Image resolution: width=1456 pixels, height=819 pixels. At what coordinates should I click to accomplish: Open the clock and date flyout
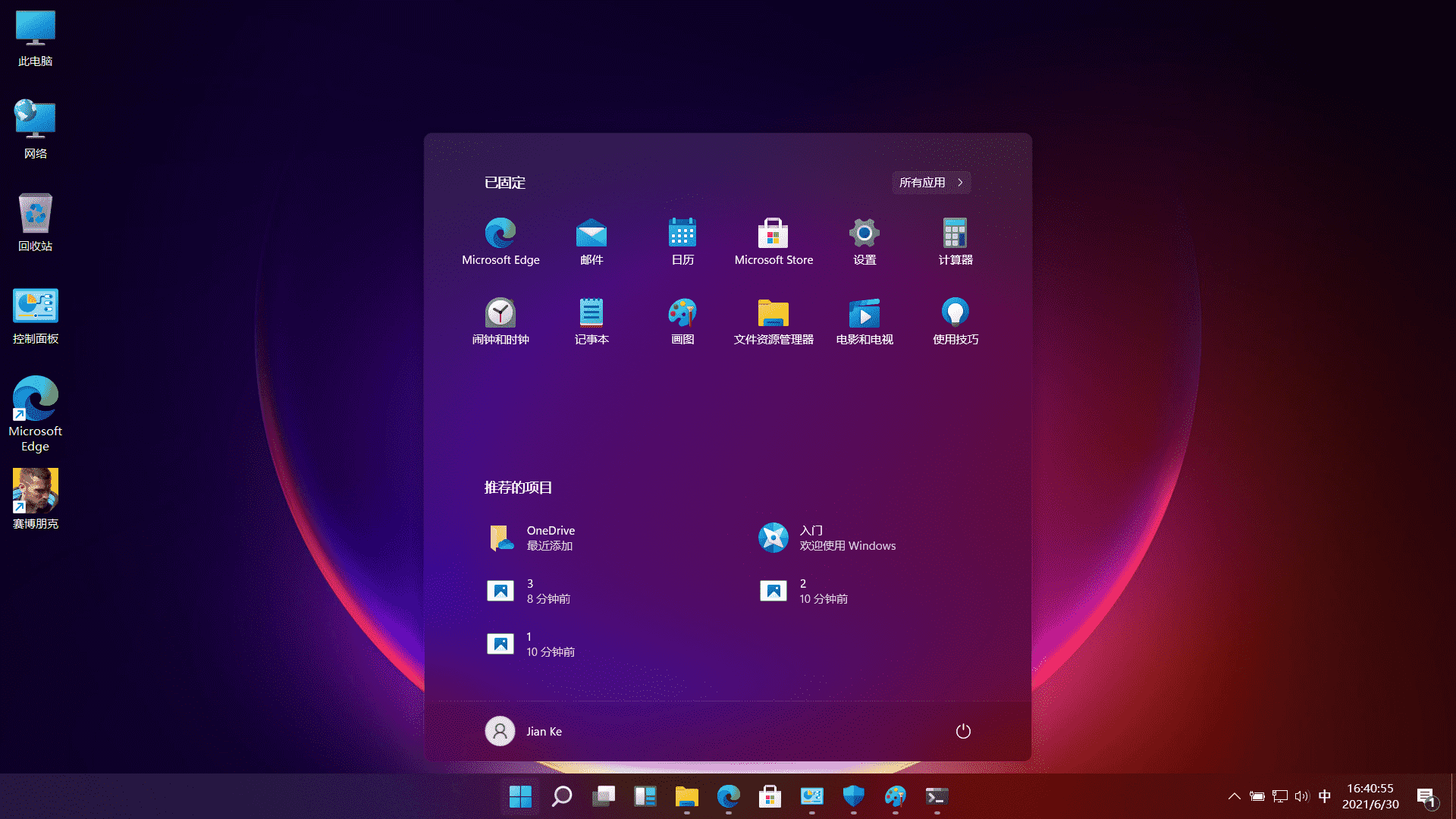[x=1370, y=796]
